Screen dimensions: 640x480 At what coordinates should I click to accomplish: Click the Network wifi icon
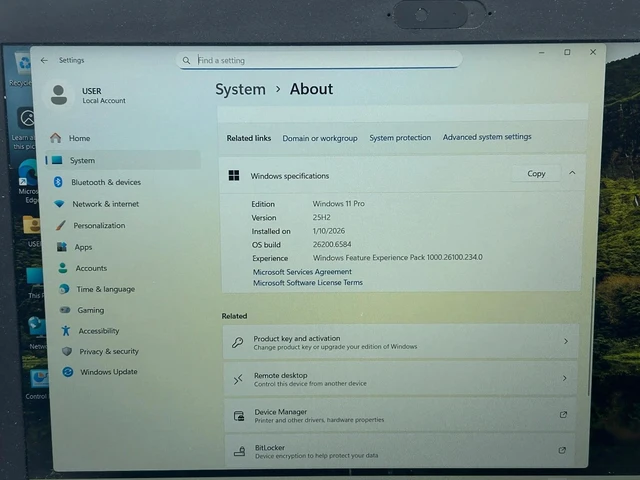point(59,203)
